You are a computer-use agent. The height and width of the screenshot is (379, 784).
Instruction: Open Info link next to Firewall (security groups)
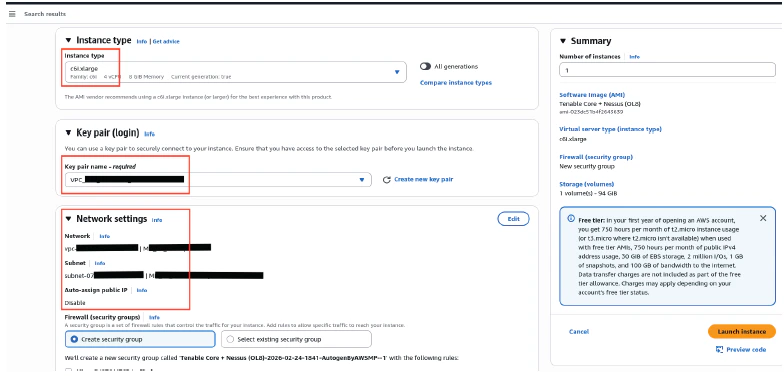154,317
